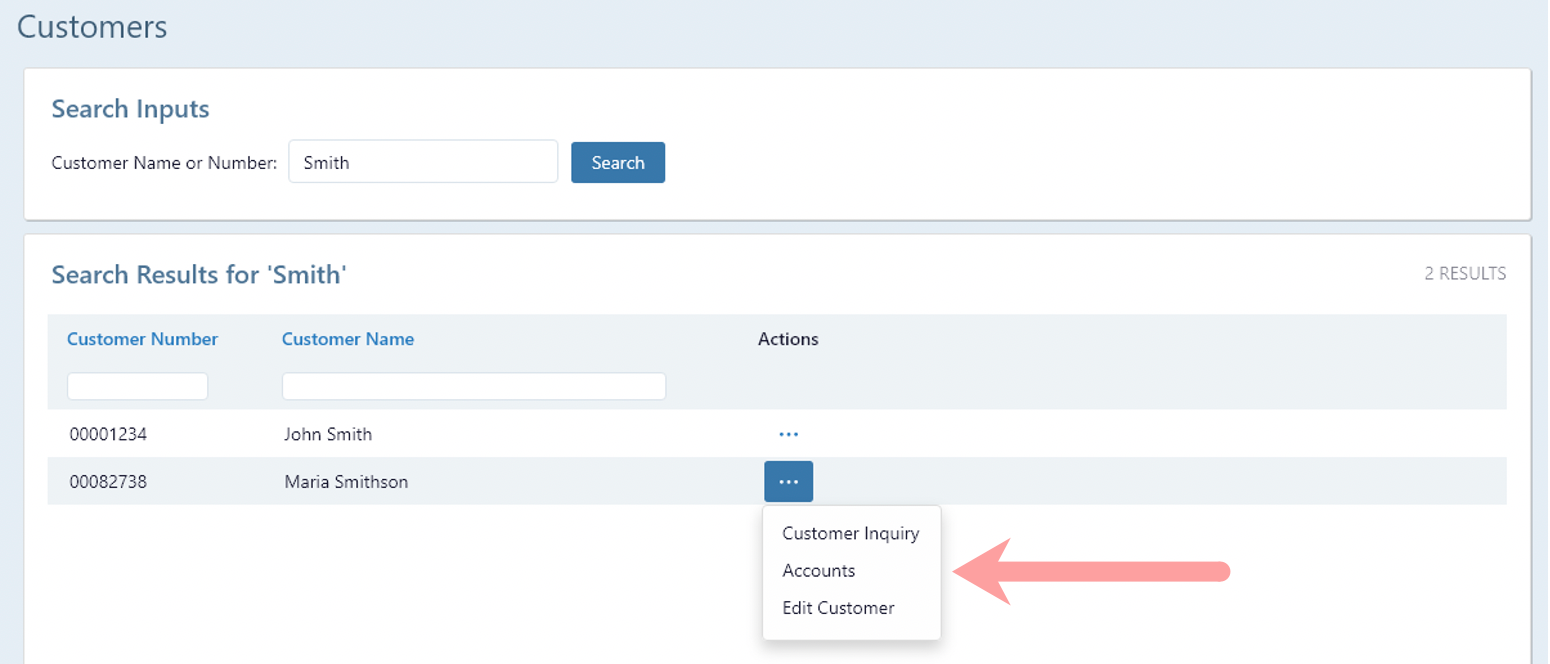Select Customer Inquiry from the actions menu
The image size is (1550, 664).
pos(850,533)
